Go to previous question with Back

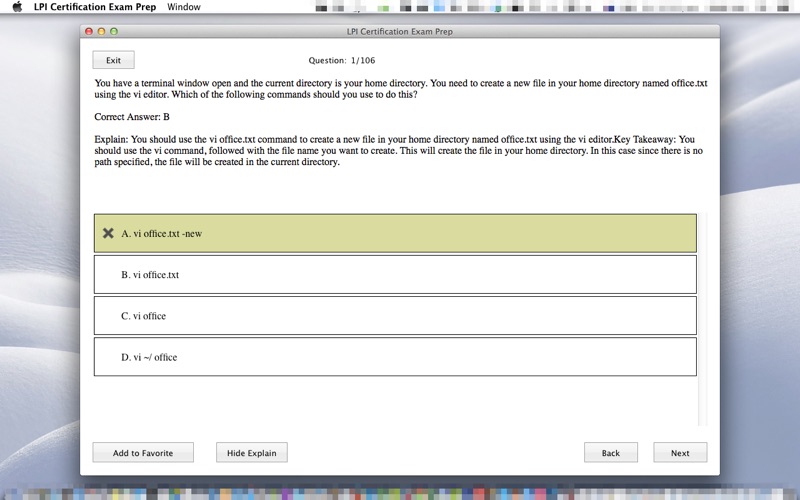(x=611, y=453)
